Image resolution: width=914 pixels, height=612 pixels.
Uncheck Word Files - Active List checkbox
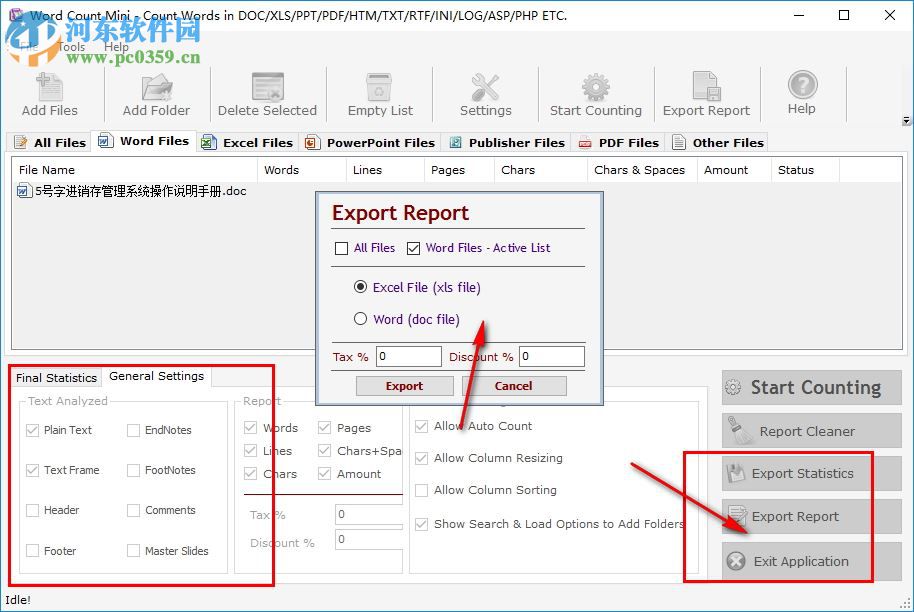click(x=413, y=248)
